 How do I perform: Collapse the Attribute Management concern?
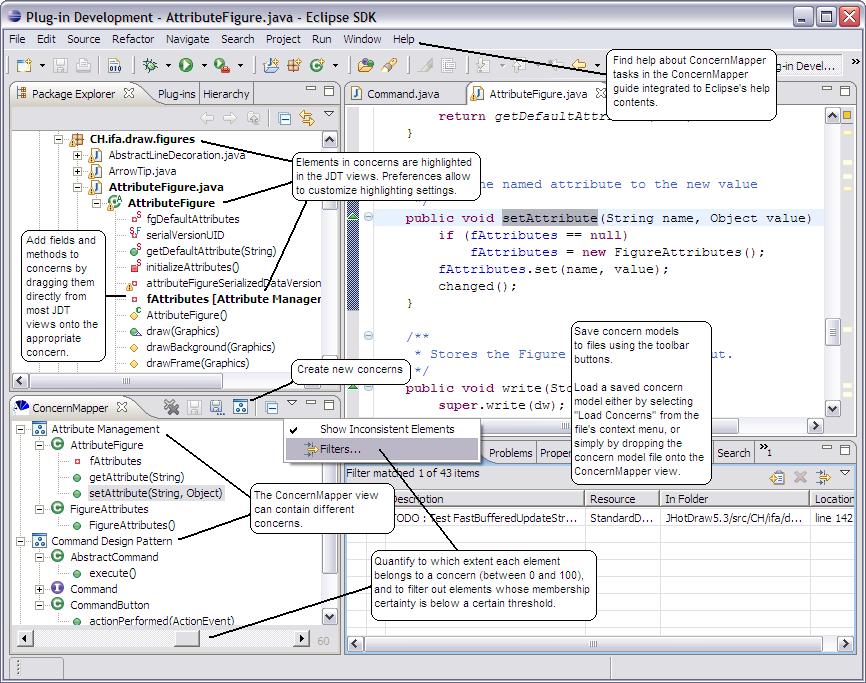point(20,429)
